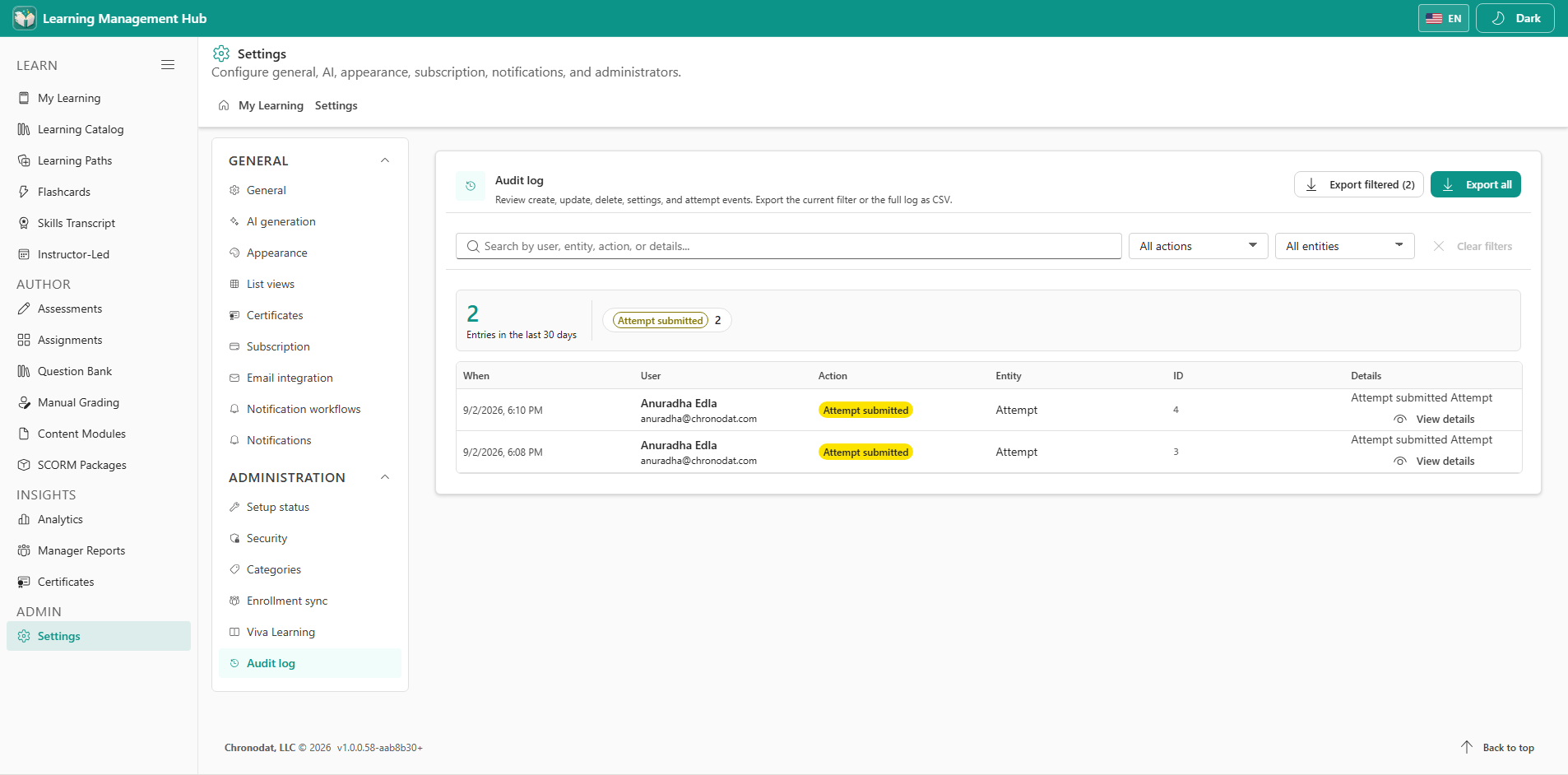1568x775 pixels.
Task: Click the Skills Transcript badge icon
Action: pos(24,223)
